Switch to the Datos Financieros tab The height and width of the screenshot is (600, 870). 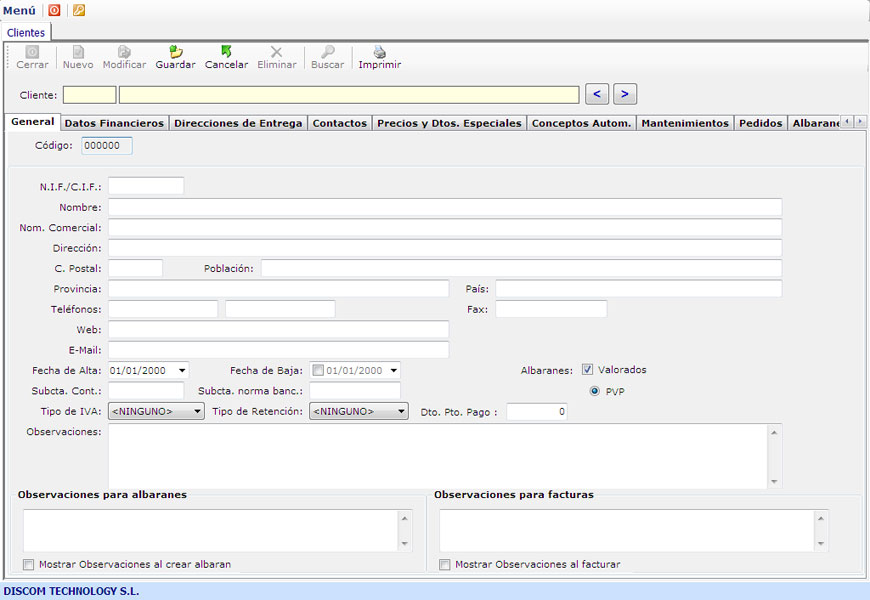[x=114, y=123]
